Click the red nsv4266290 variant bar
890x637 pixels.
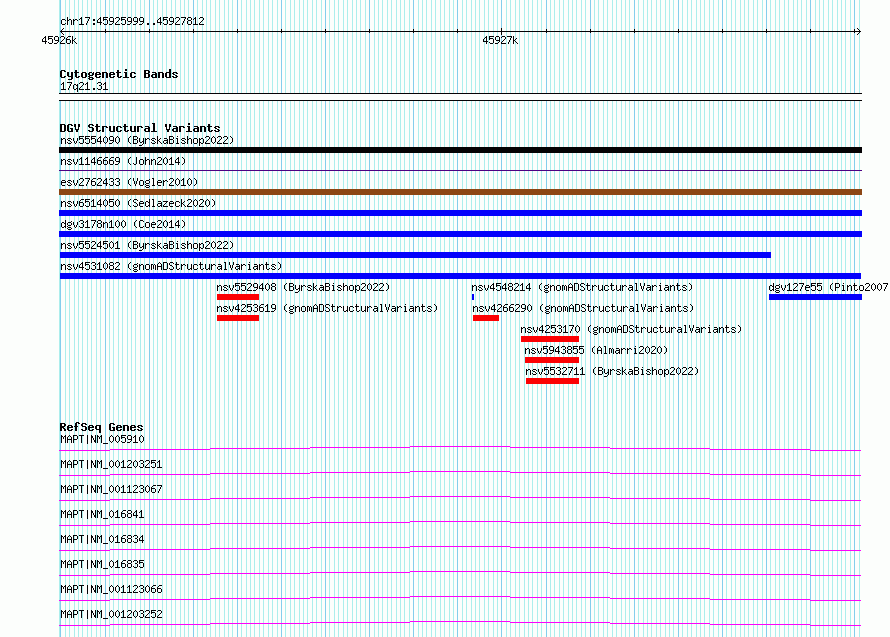(x=486, y=318)
